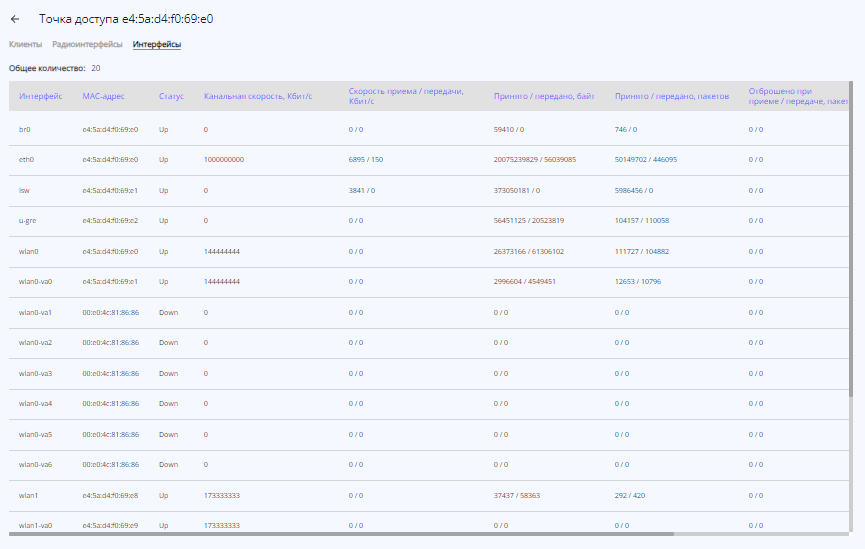Click the Канальная скорость, Кбит/с header
The height and width of the screenshot is (549, 865).
point(258,96)
